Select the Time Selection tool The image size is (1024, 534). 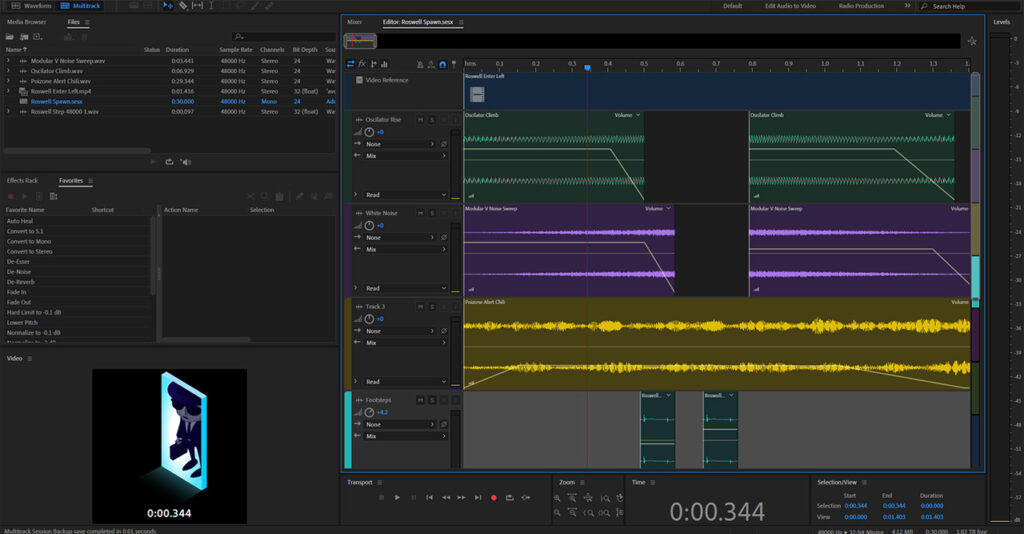(211, 6)
